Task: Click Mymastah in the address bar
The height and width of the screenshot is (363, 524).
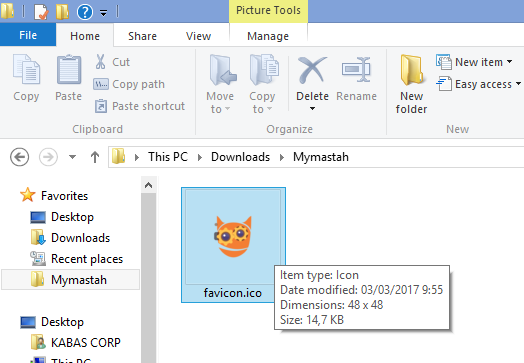Action: pyautogui.click(x=321, y=157)
